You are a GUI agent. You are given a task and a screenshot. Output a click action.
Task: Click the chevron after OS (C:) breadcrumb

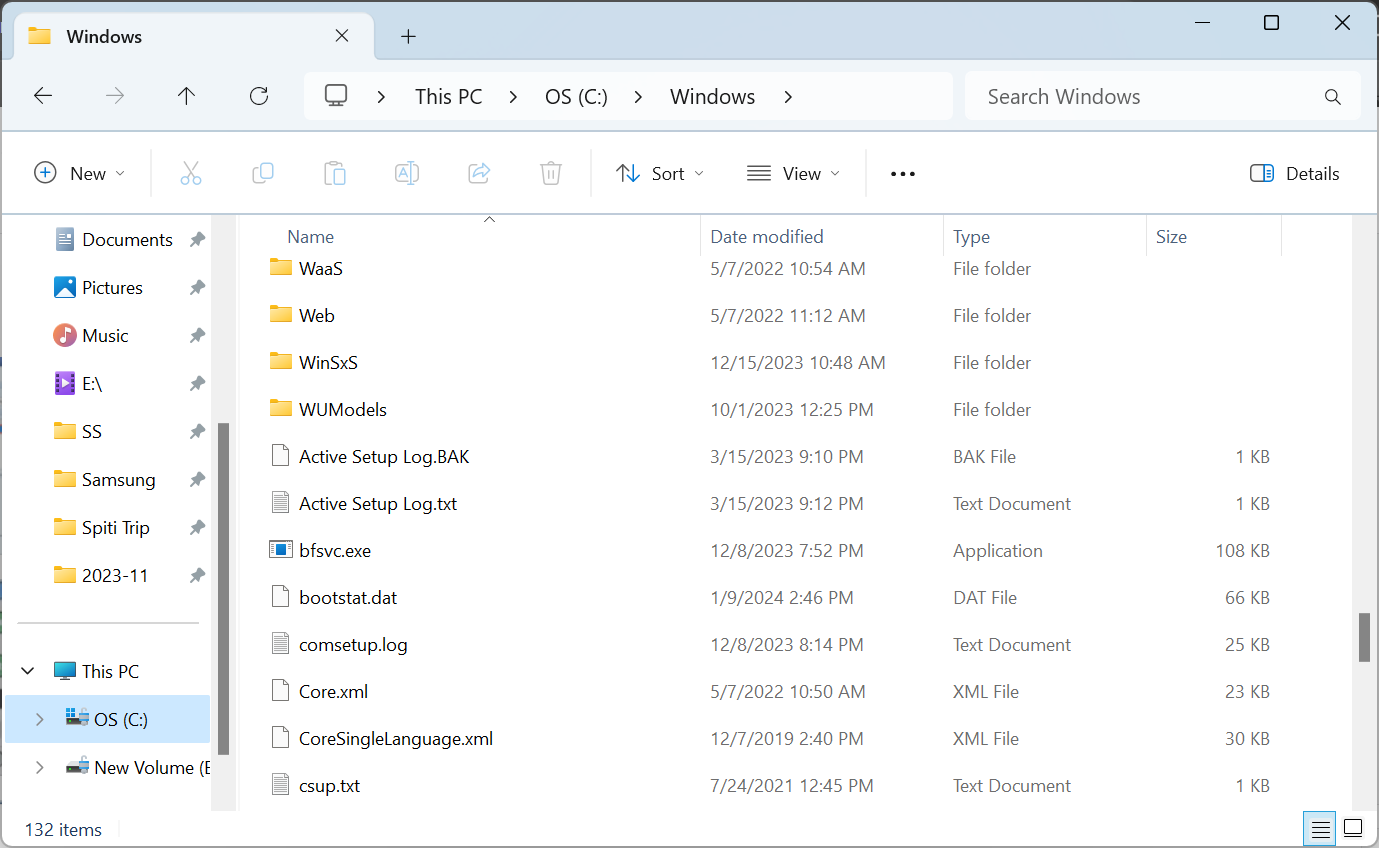pos(638,97)
